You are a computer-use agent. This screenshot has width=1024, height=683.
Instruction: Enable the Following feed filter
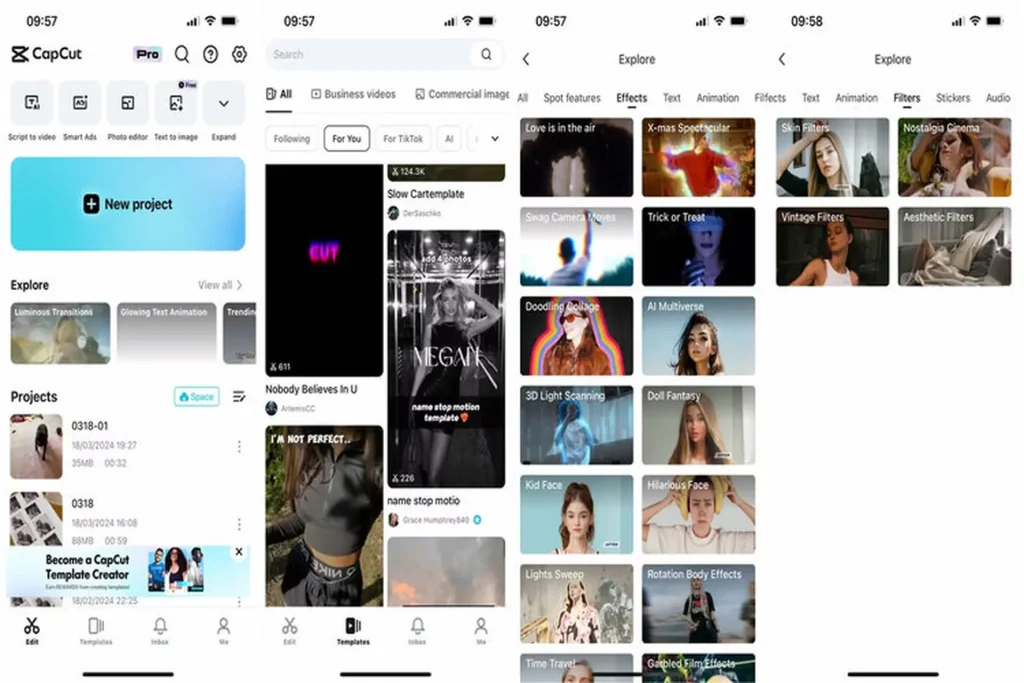291,138
